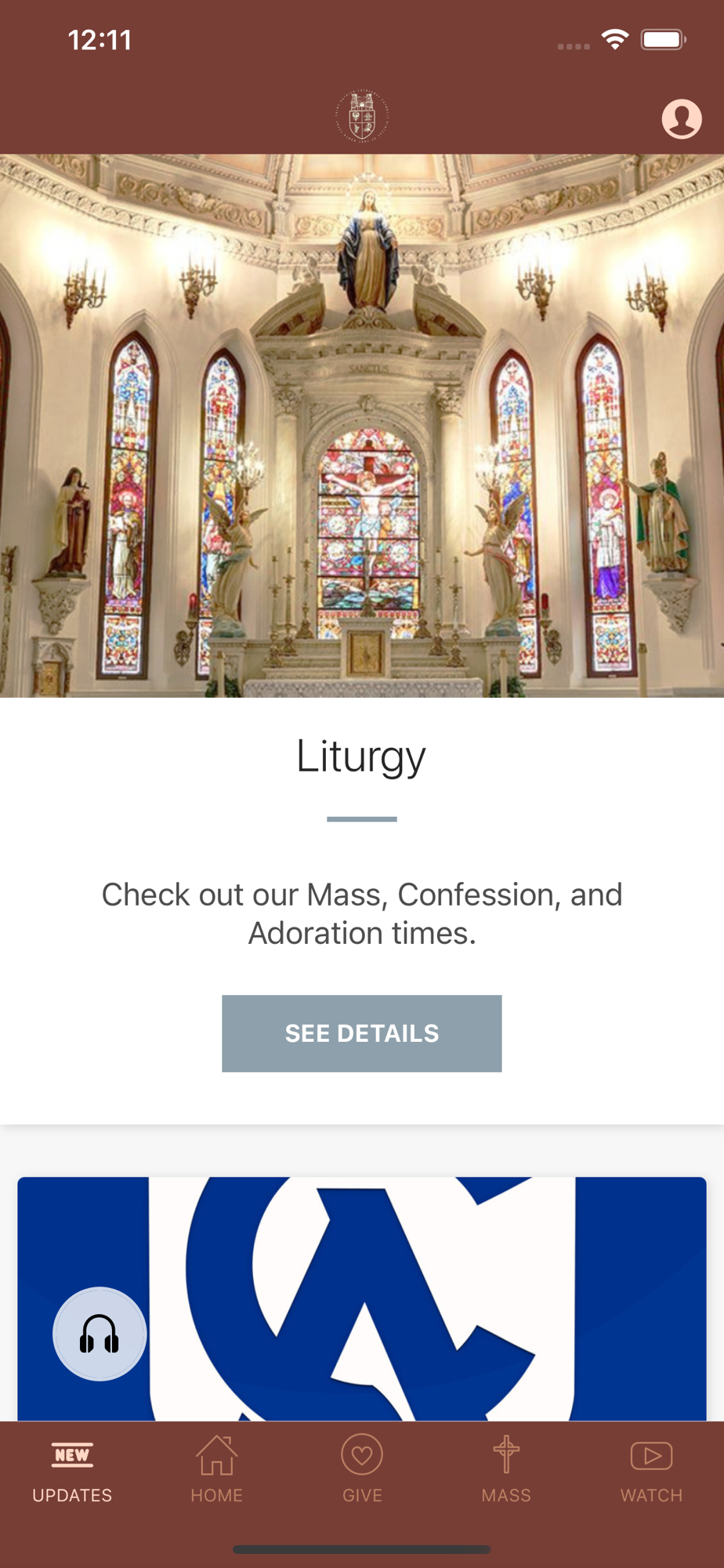Tap the church crest logo
Screen dimensions: 724x1568
click(362, 116)
